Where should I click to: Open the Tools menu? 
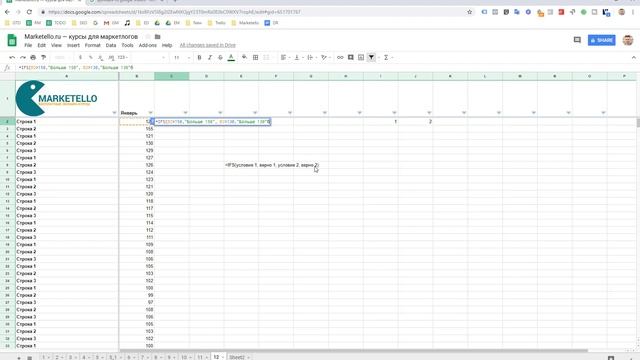[127, 45]
